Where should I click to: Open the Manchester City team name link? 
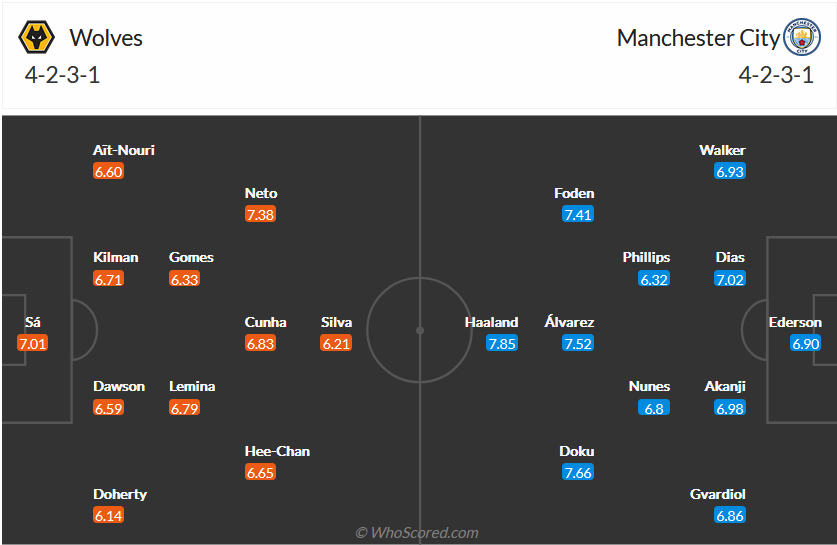coord(697,38)
